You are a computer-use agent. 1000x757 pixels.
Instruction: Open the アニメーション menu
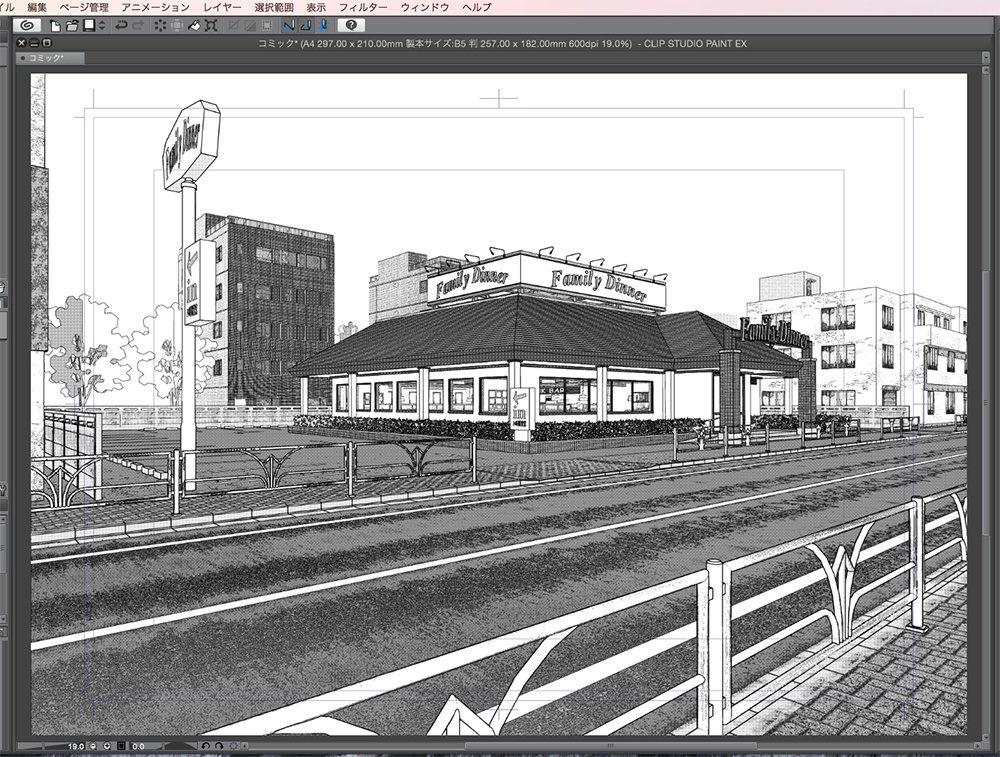coord(156,7)
